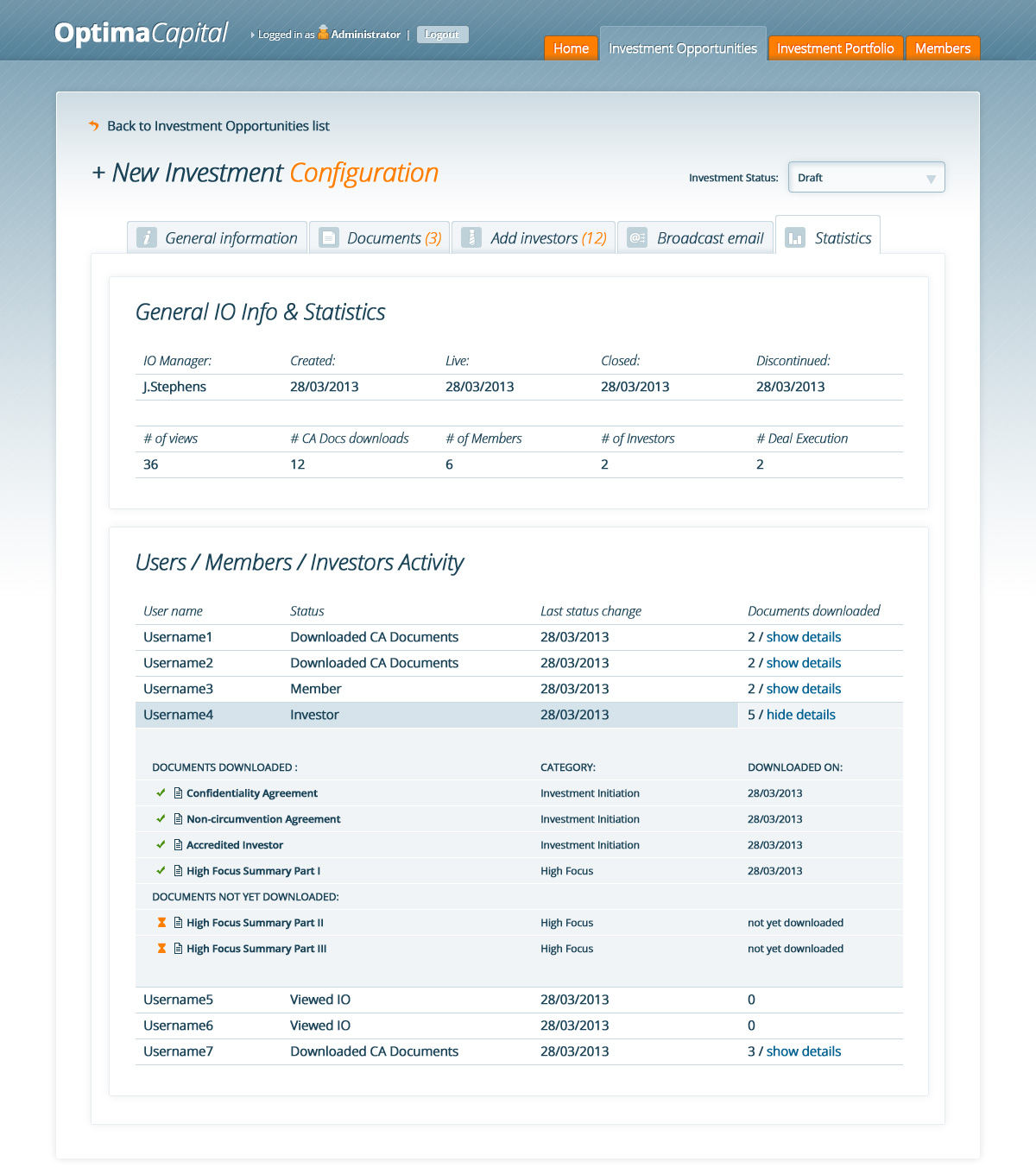This screenshot has height=1174, width=1036.
Task: Click the IO Manager value J.Stephens
Action: [x=174, y=387]
